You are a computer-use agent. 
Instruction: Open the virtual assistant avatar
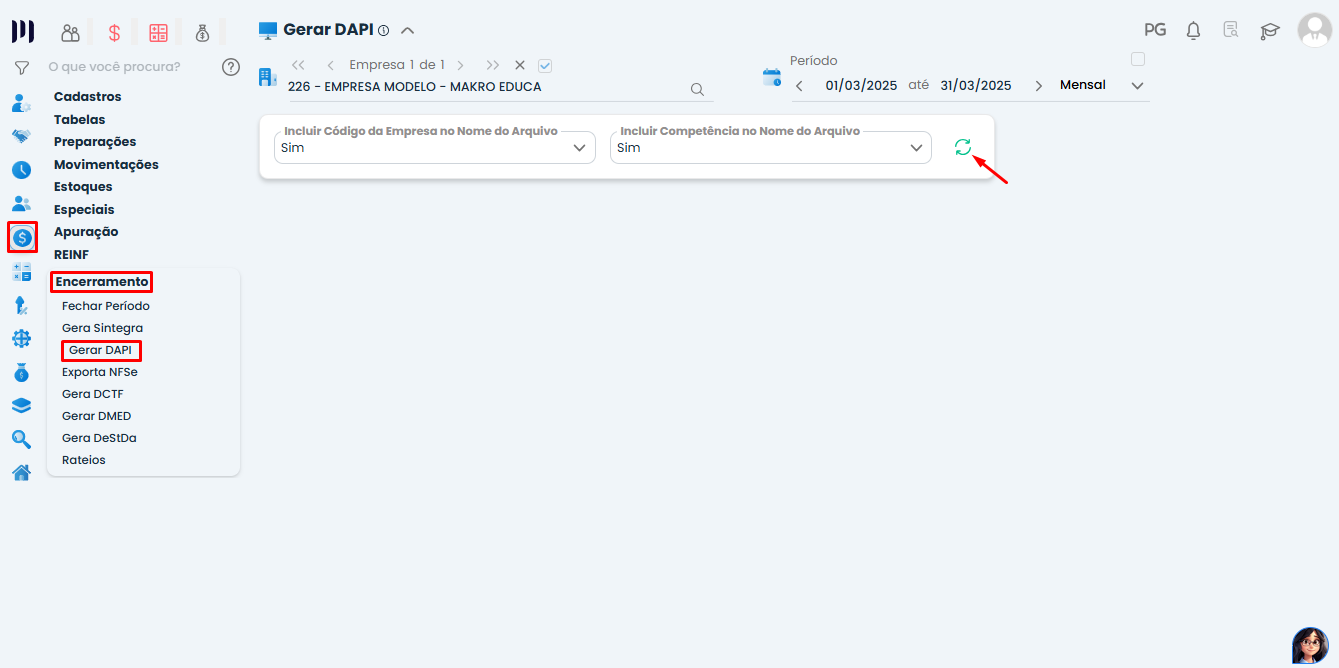1310,645
